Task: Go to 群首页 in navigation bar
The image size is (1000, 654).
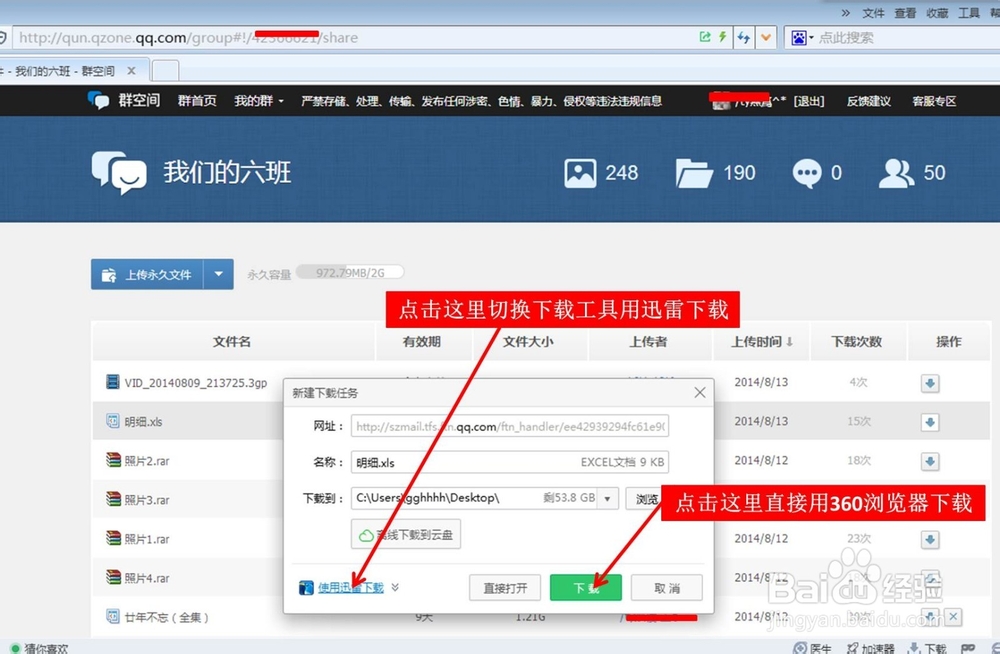Action: [x=197, y=101]
